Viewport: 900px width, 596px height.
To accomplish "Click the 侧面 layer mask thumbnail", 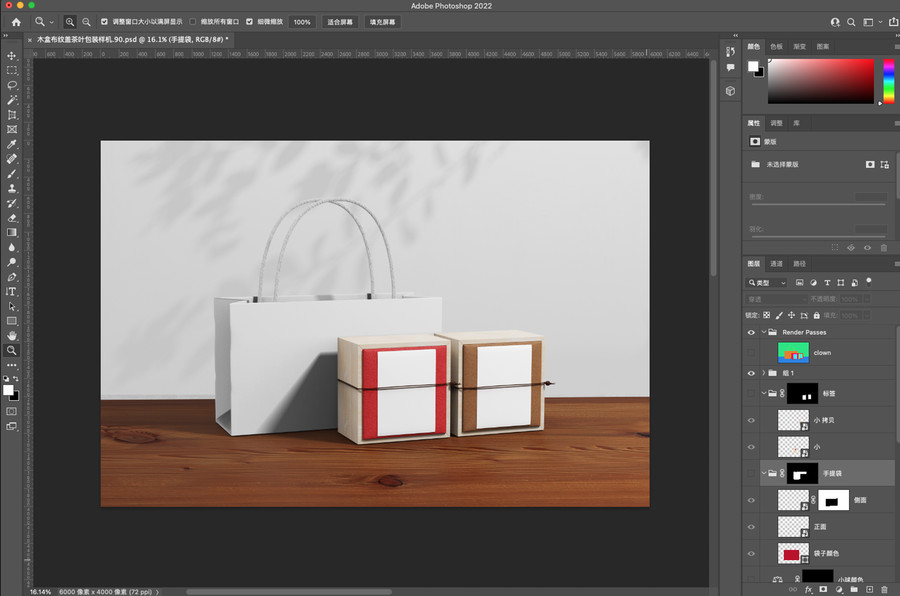I will pos(833,500).
